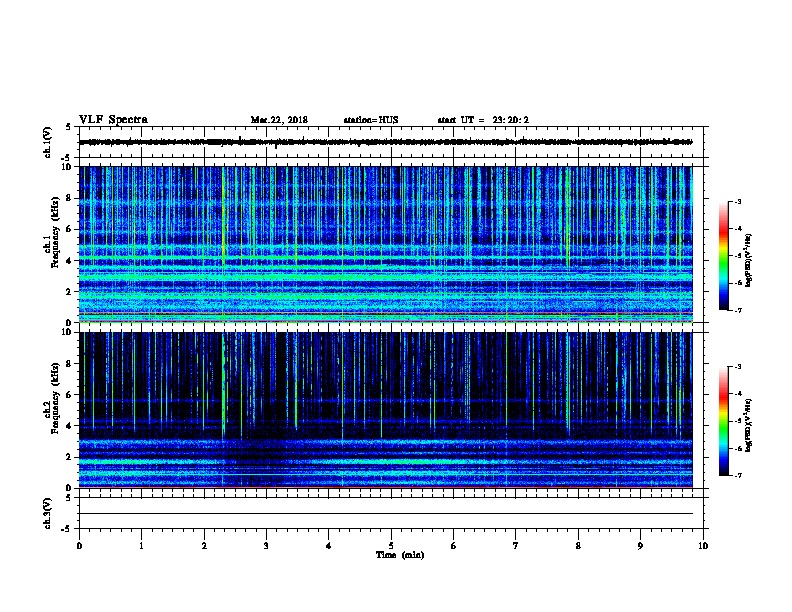Click the ch.1 spectrogram color bar

pyautogui.click(x=723, y=256)
